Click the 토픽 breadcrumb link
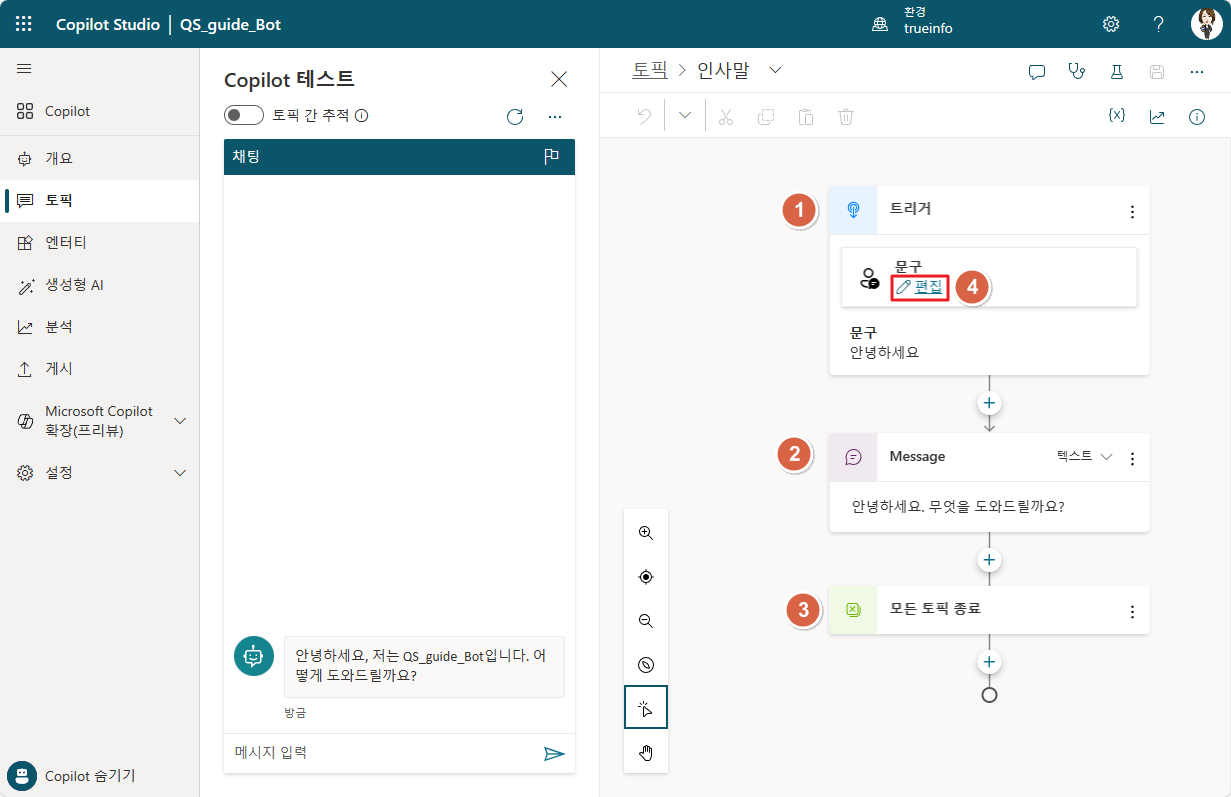Viewport: 1231px width, 797px height. 649,70
